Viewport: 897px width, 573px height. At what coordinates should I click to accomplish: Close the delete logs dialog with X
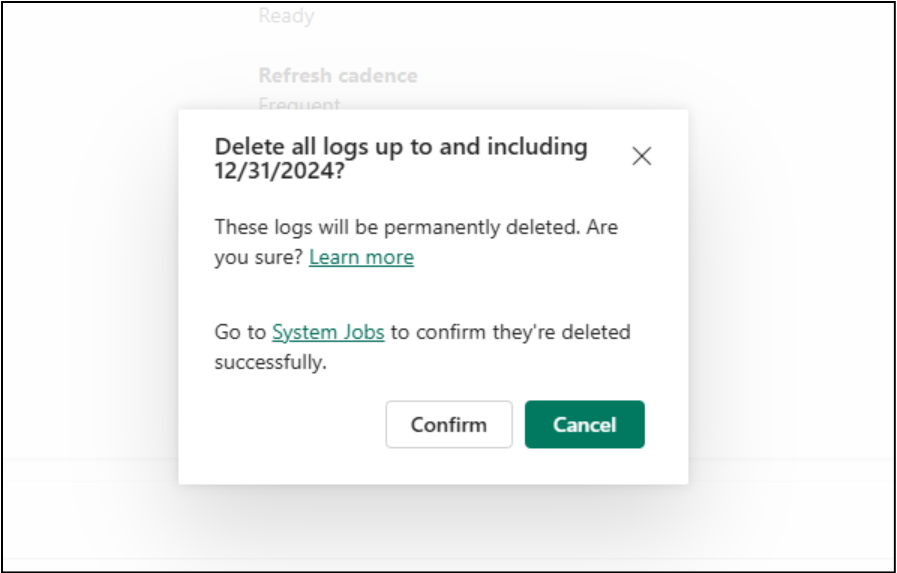click(x=642, y=156)
